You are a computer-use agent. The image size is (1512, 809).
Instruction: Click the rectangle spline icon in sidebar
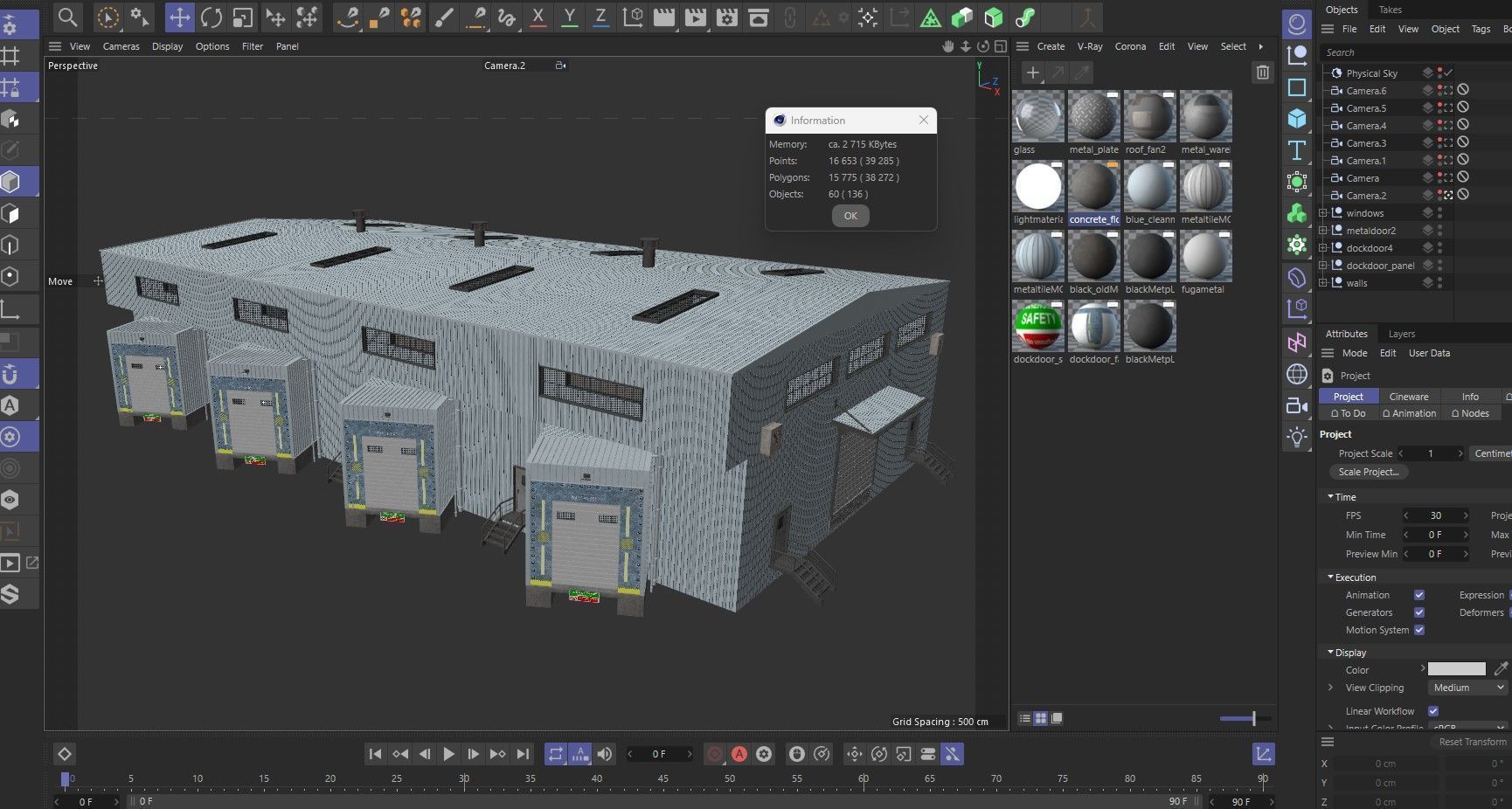pos(1297,87)
